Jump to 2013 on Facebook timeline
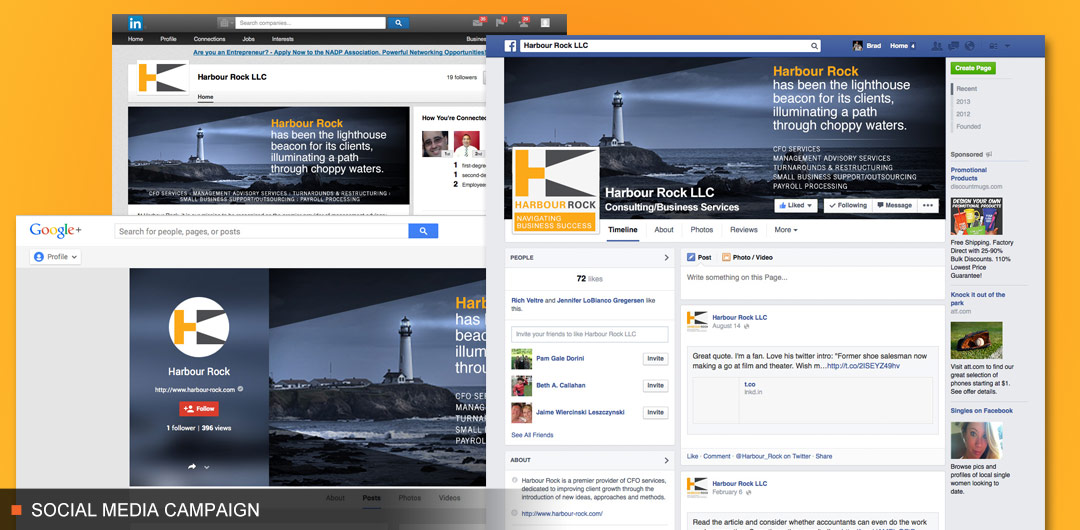The width and height of the screenshot is (1080, 530). click(963, 101)
